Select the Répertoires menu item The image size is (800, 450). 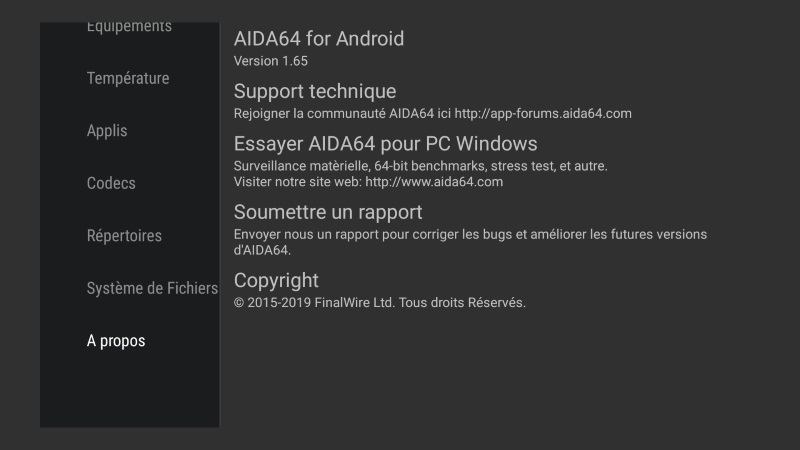point(124,236)
